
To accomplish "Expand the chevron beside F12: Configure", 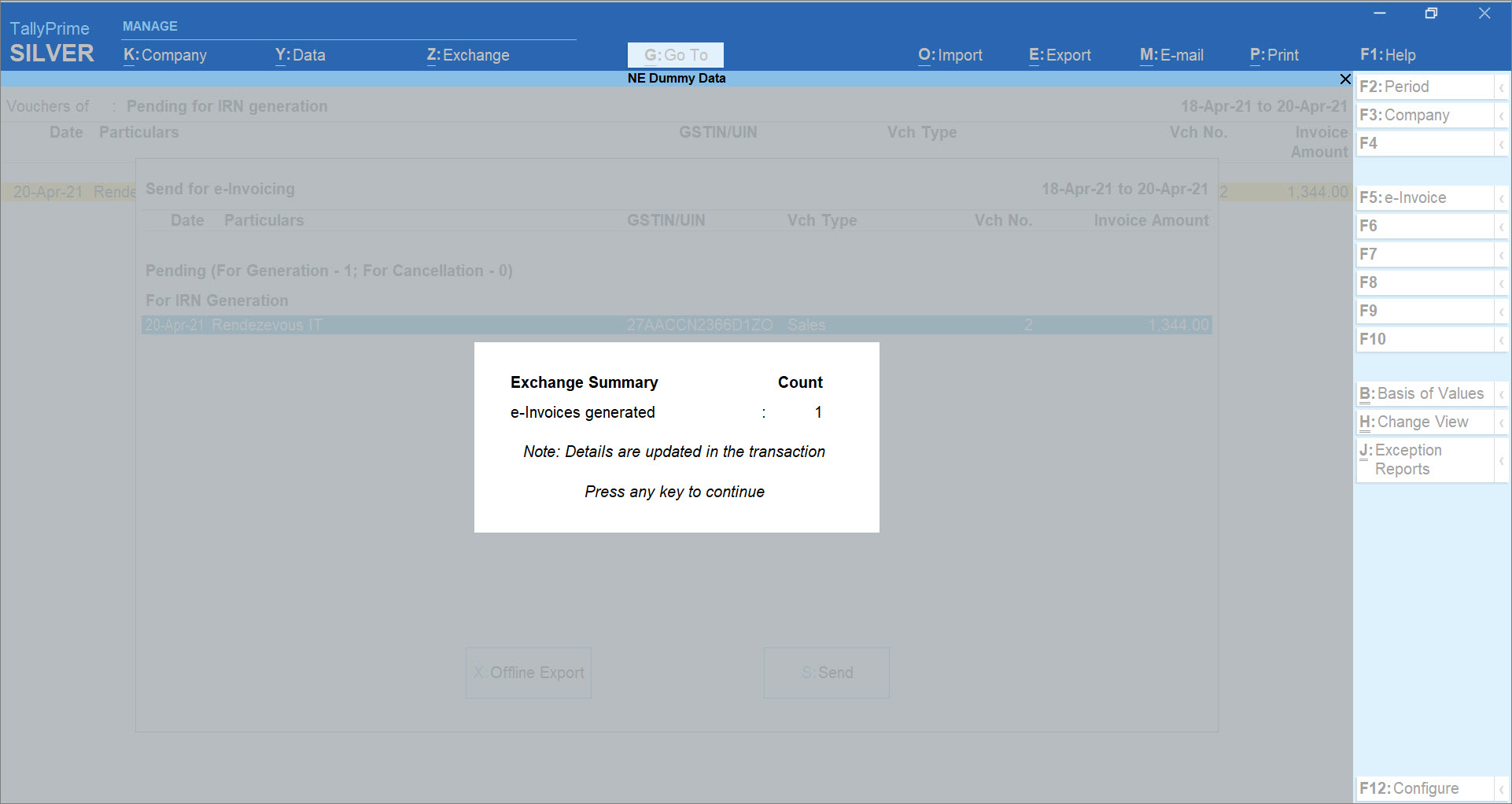I will (1501, 789).
